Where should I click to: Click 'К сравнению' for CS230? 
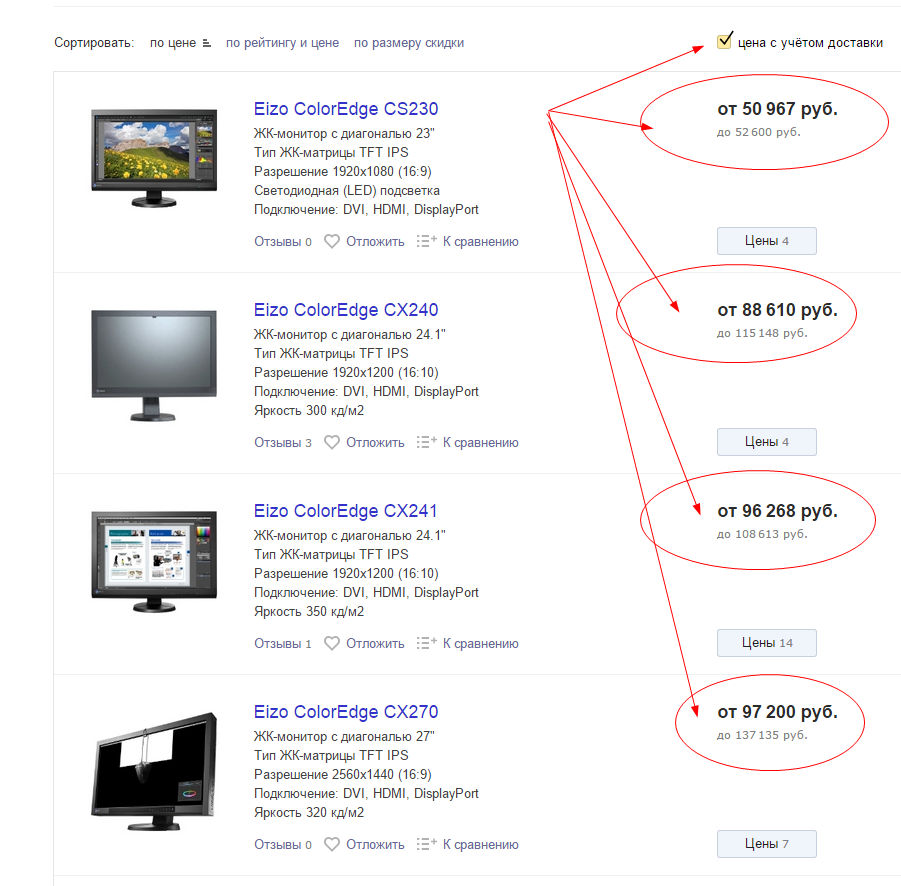click(x=480, y=242)
